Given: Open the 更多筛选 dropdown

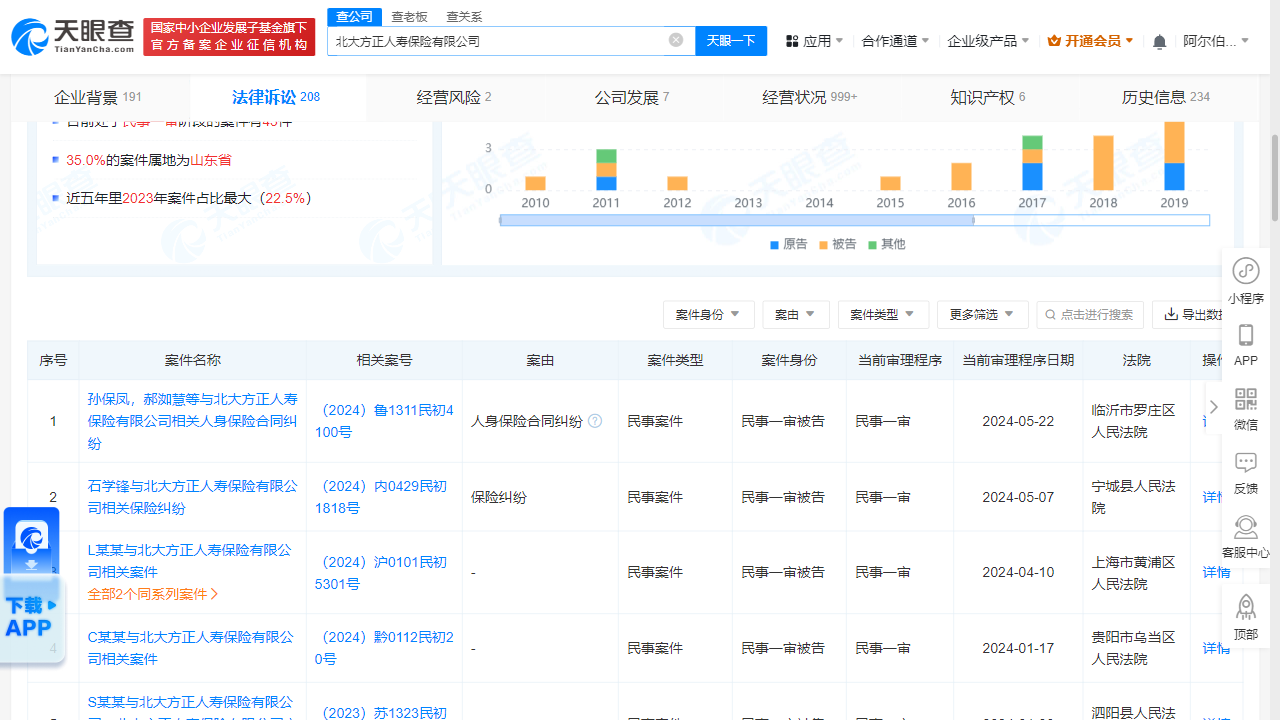Looking at the screenshot, I should (x=982, y=314).
